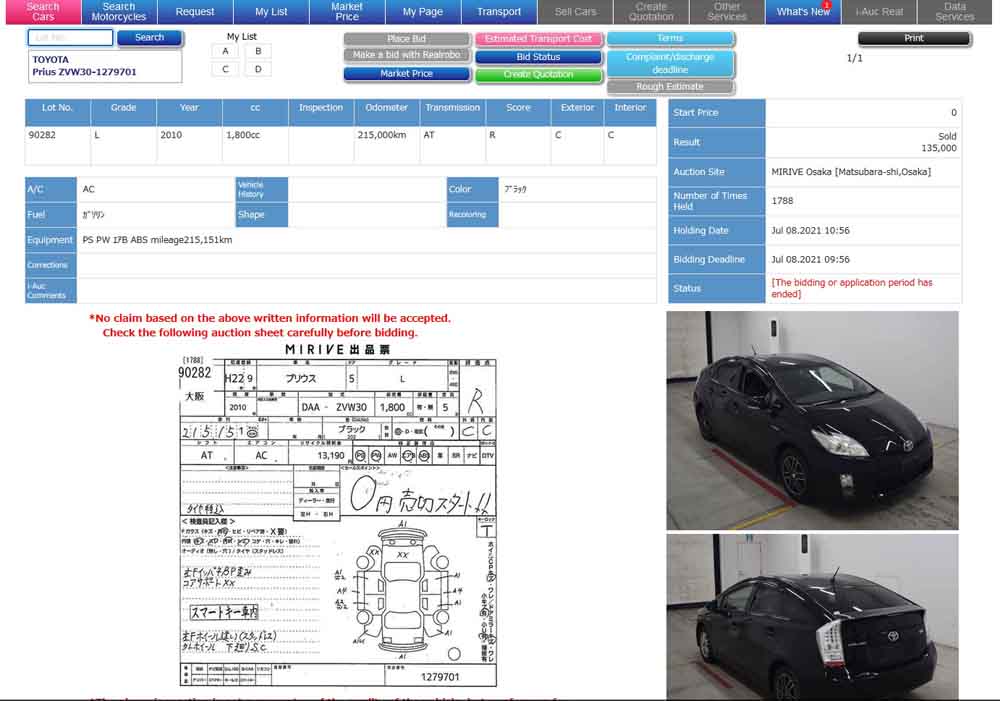Viewport: 1000px width, 701px height.
Task: Click the Place Bid button
Action: [x=407, y=39]
